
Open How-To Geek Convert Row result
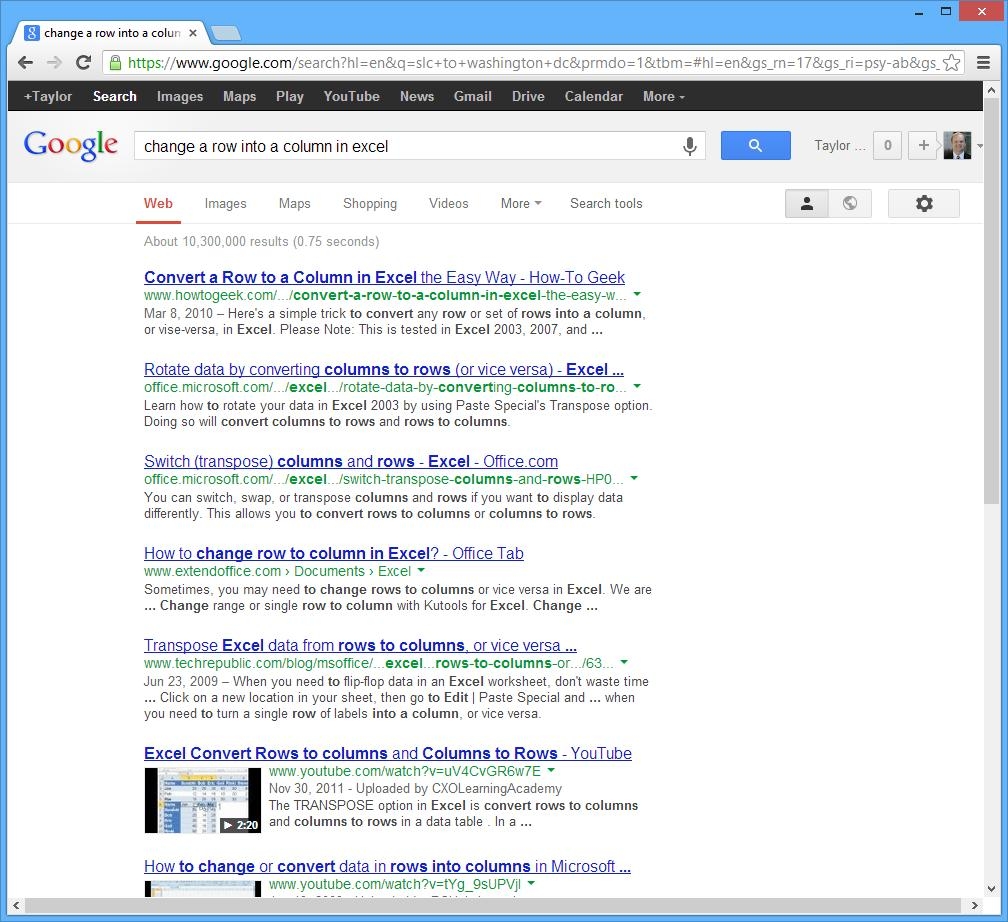384,277
